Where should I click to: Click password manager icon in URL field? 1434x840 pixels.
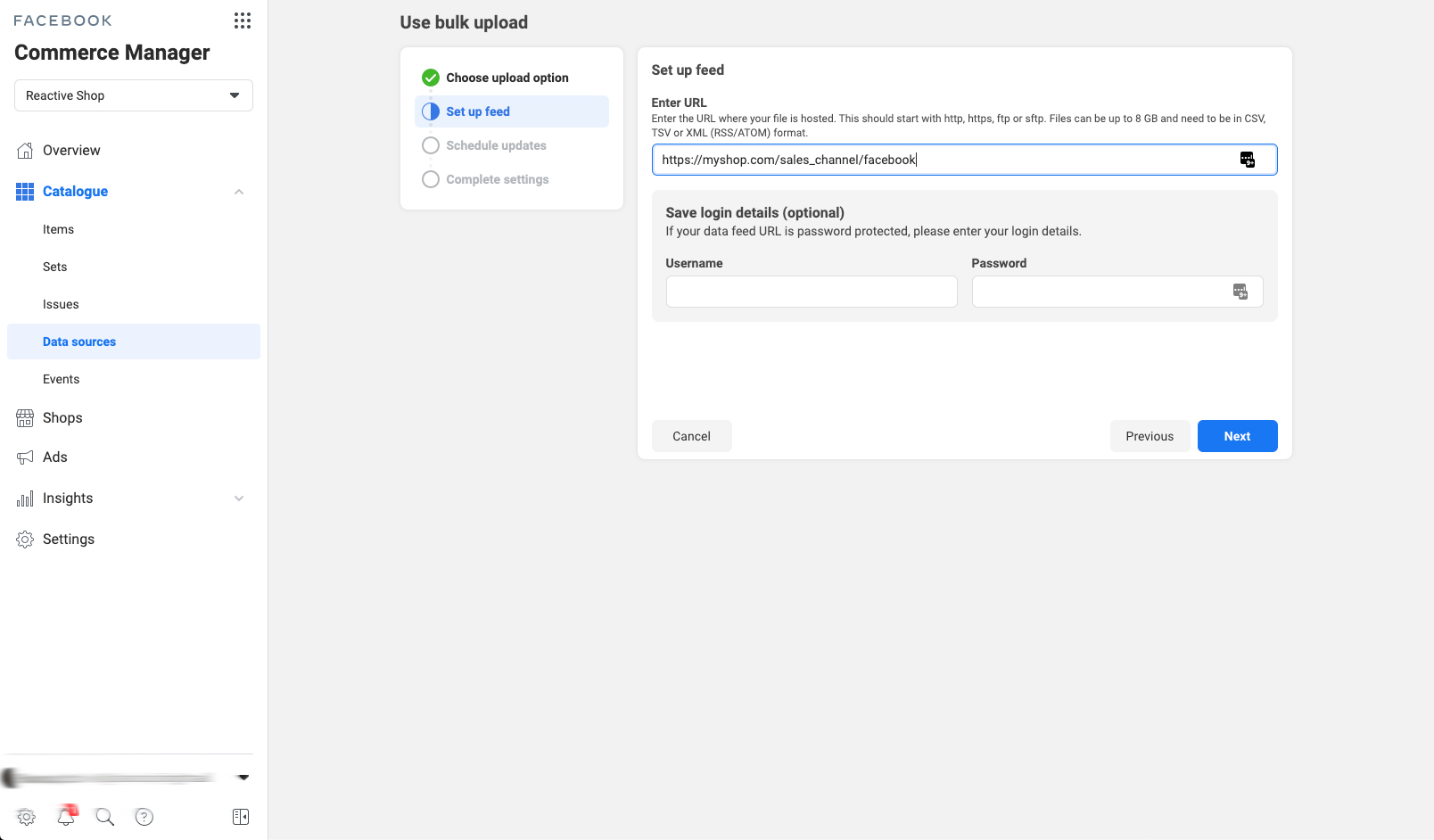pos(1248,160)
